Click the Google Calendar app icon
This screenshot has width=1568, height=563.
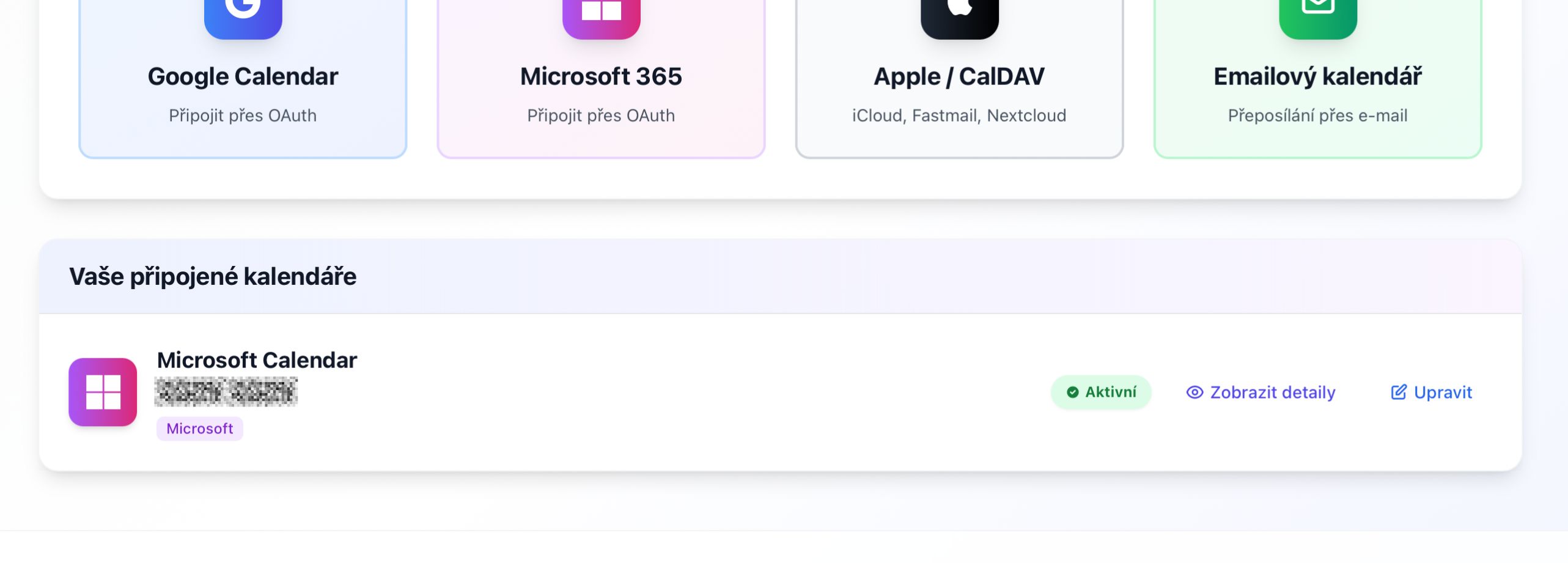[x=243, y=12]
